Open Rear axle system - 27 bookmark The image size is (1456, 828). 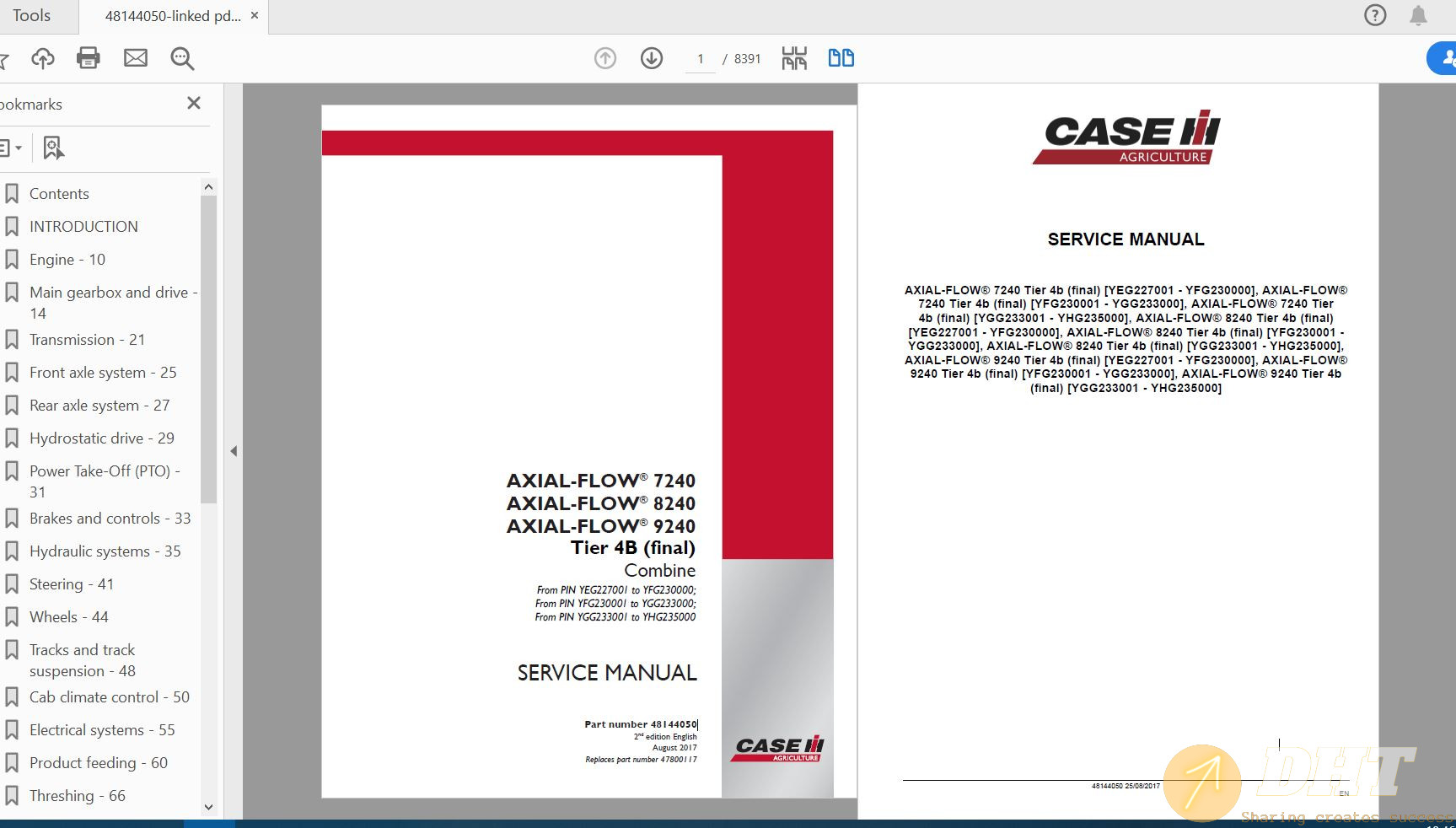pyautogui.click(x=99, y=406)
